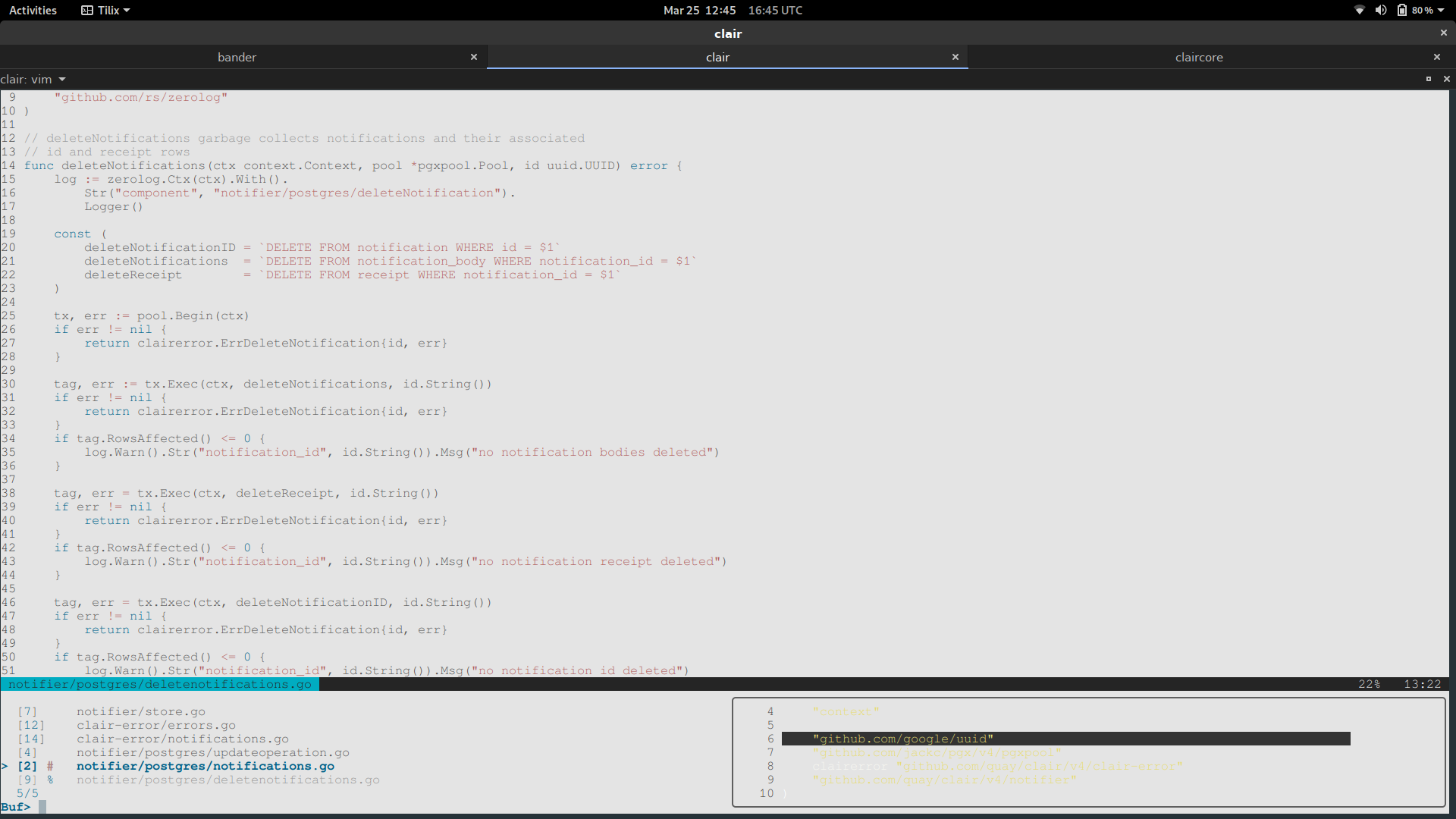Open the system status menu via 80% arrow

1443,10
